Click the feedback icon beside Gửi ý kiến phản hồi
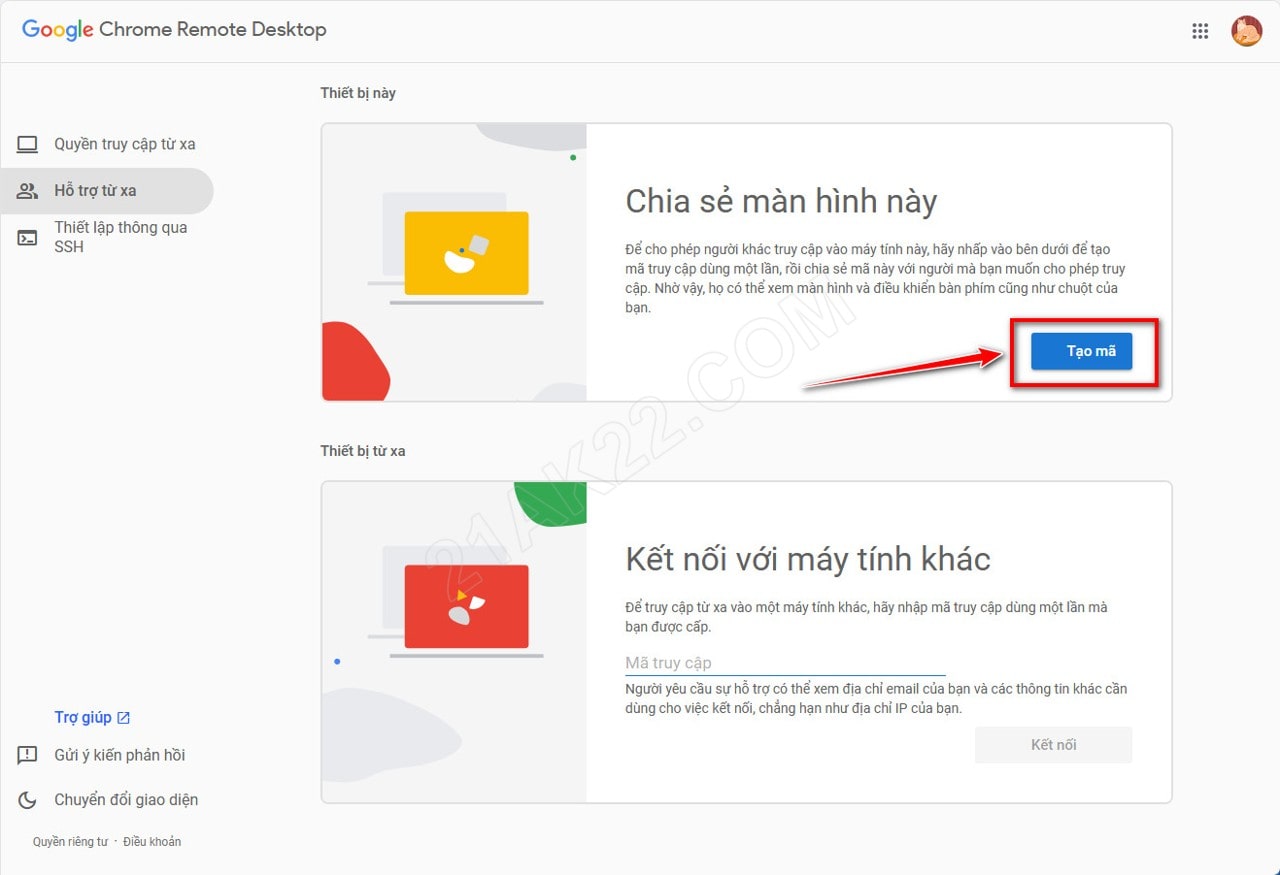 [27, 755]
